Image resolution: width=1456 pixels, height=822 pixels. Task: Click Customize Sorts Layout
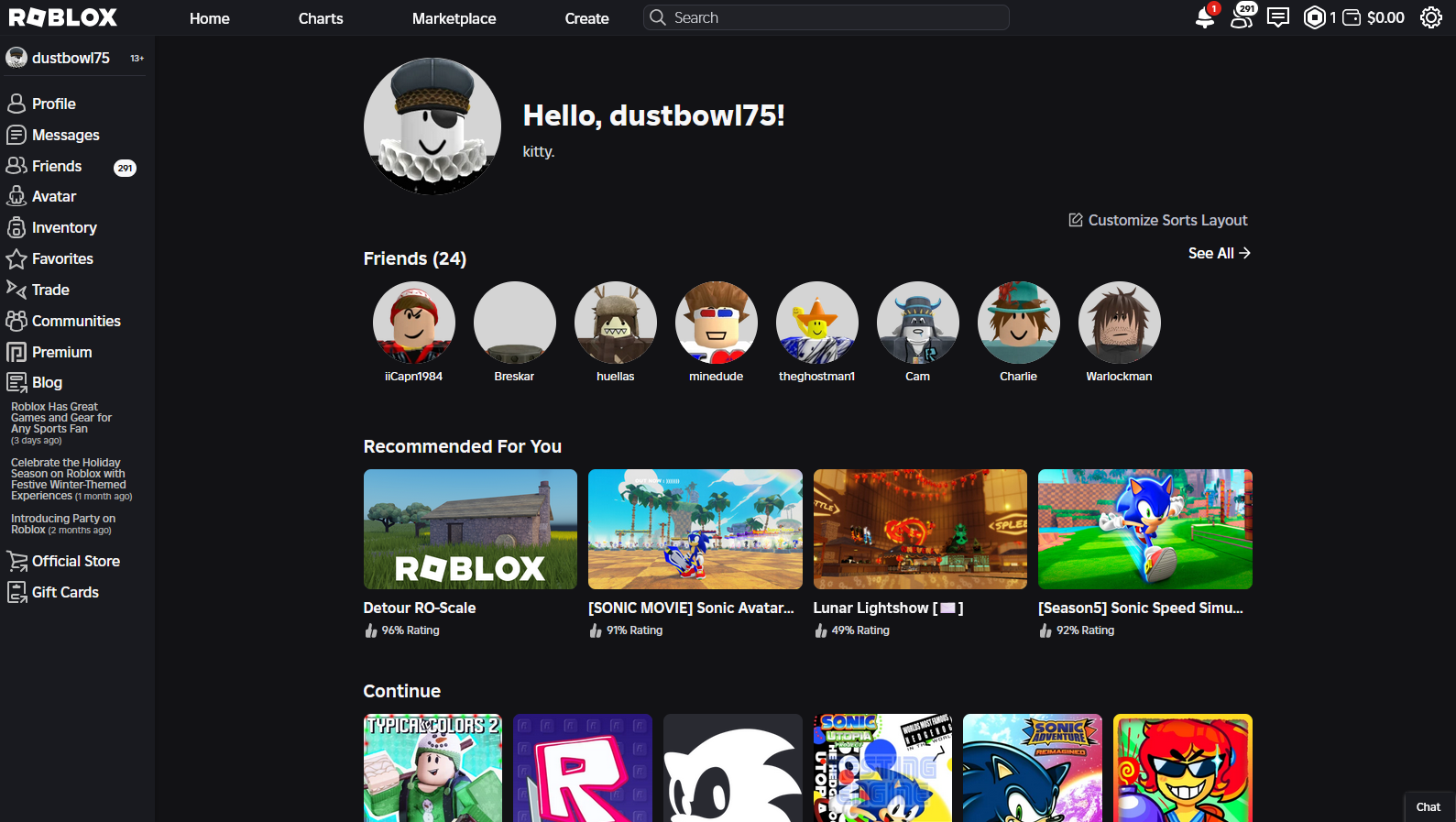(x=1158, y=220)
